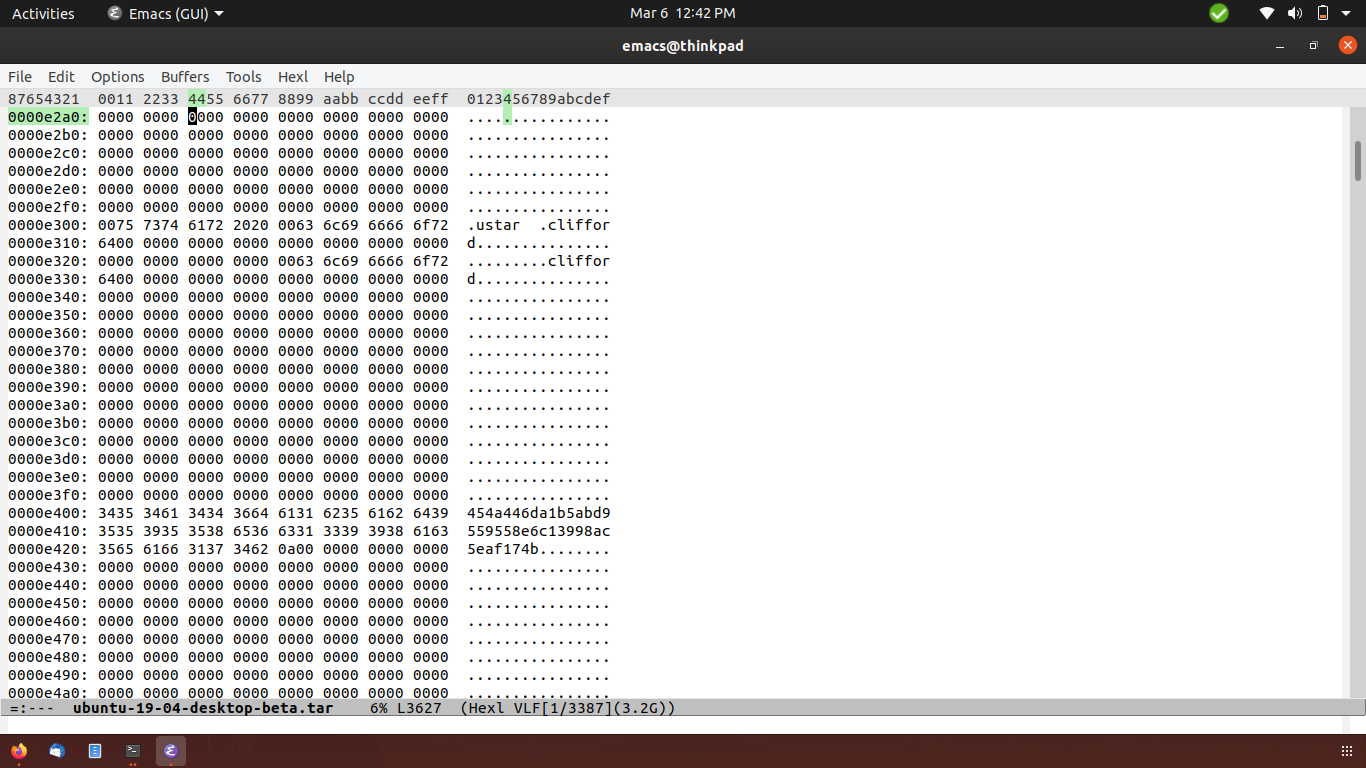Click the green checkmark tray indicator

pyautogui.click(x=1219, y=13)
